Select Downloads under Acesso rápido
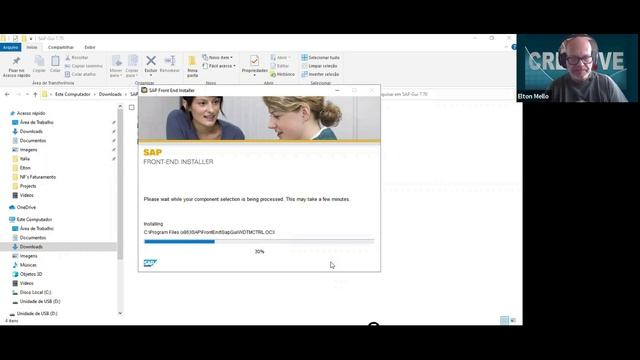The height and width of the screenshot is (360, 640). click(x=31, y=131)
